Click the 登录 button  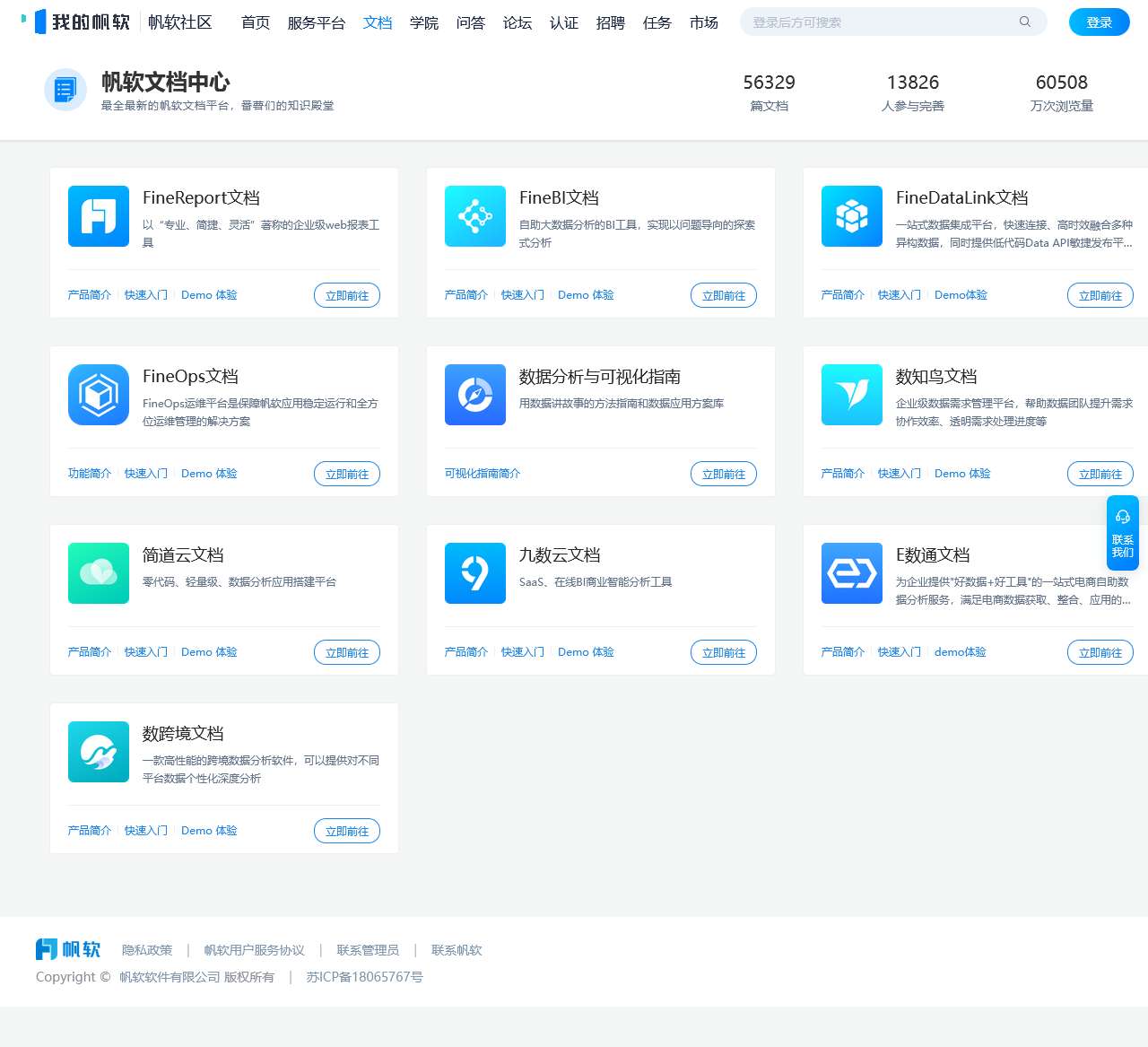pos(1100,22)
